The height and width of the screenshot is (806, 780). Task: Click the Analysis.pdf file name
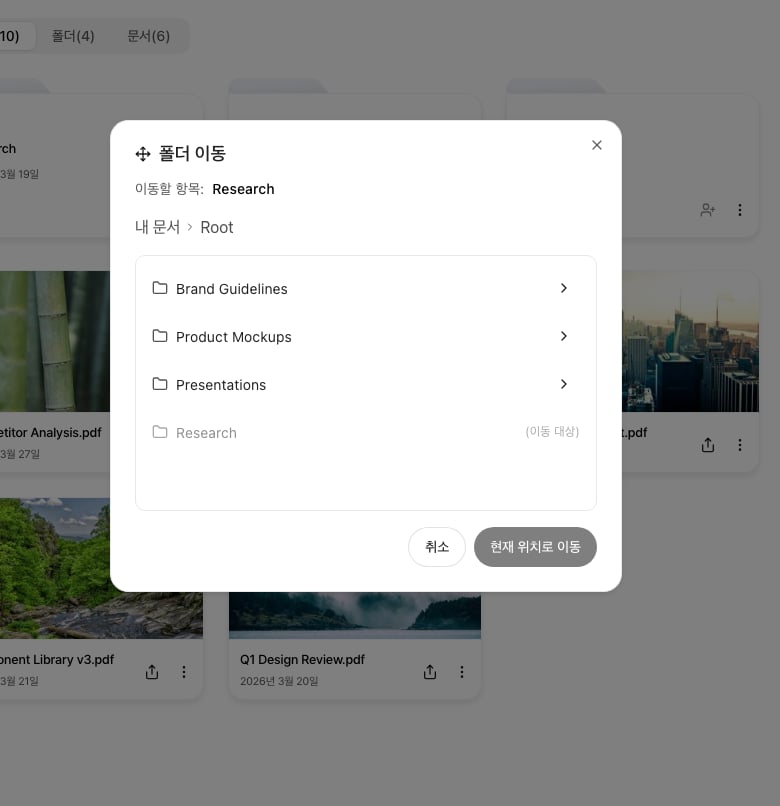pyautogui.click(x=51, y=433)
